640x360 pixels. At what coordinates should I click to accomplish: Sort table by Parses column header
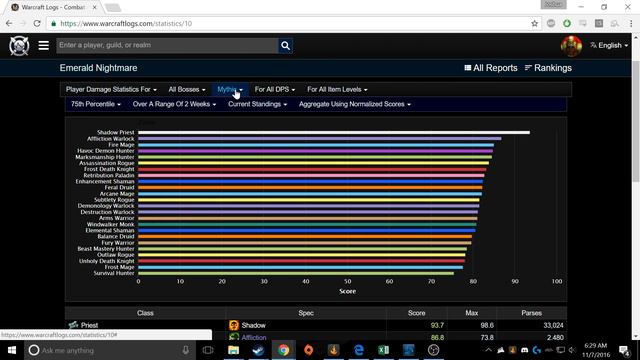point(531,313)
